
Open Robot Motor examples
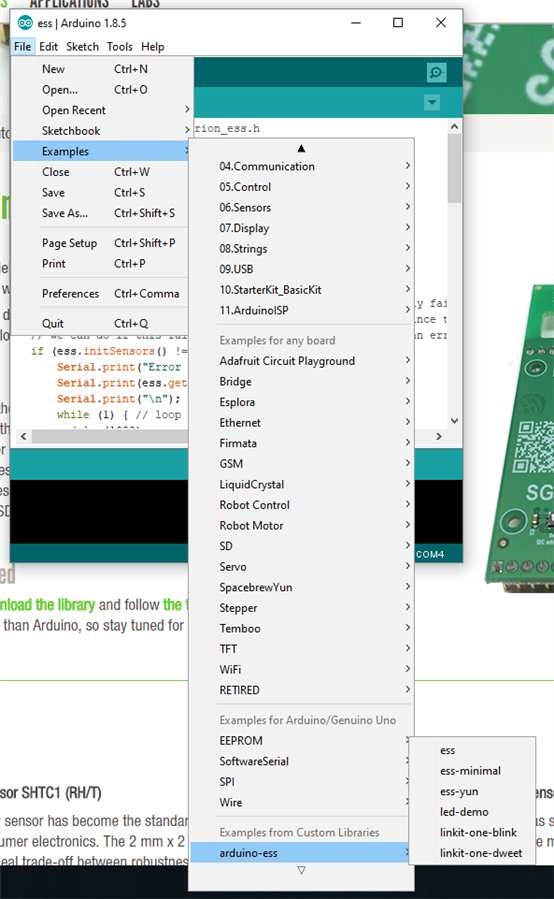(301, 526)
